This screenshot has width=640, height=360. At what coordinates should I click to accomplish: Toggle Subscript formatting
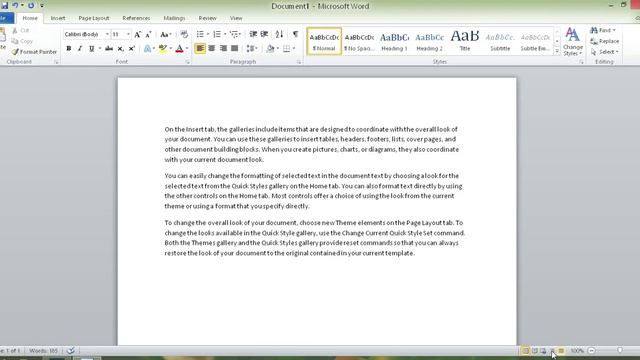[120, 49]
